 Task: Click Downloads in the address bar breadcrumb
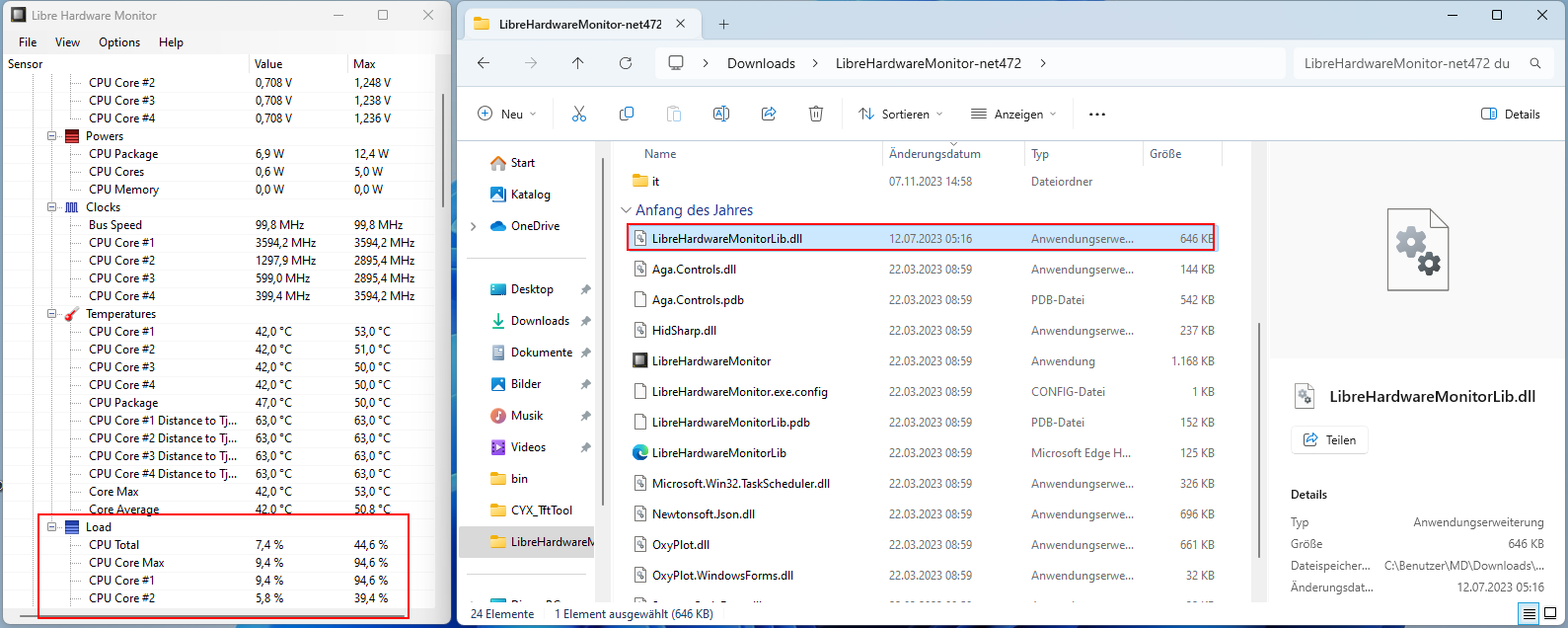[761, 63]
